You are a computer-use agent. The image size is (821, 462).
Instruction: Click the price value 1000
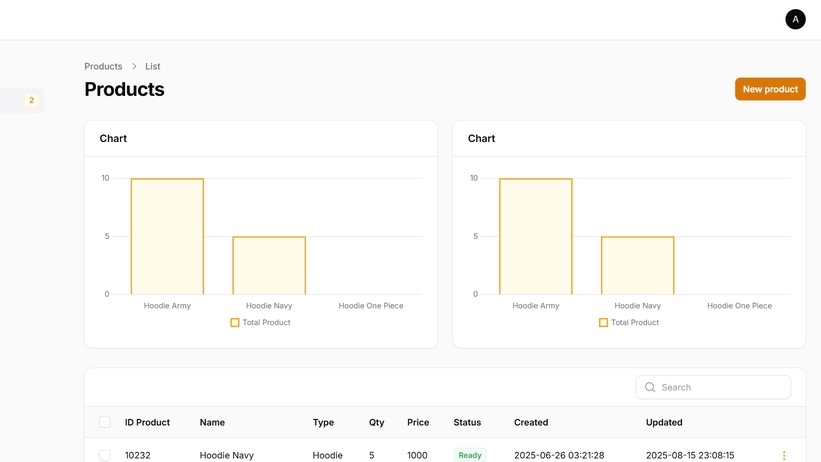coord(417,455)
